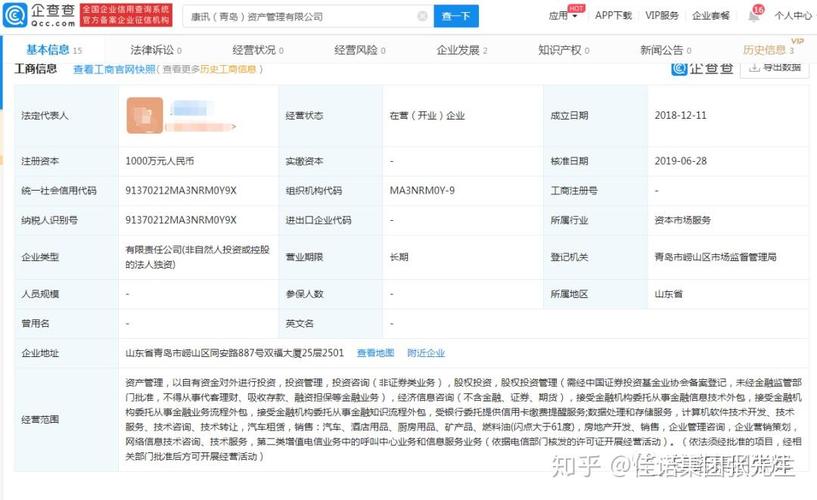Click the legal representative avatar thumbnail
The width and height of the screenshot is (817, 500).
pyautogui.click(x=144, y=115)
